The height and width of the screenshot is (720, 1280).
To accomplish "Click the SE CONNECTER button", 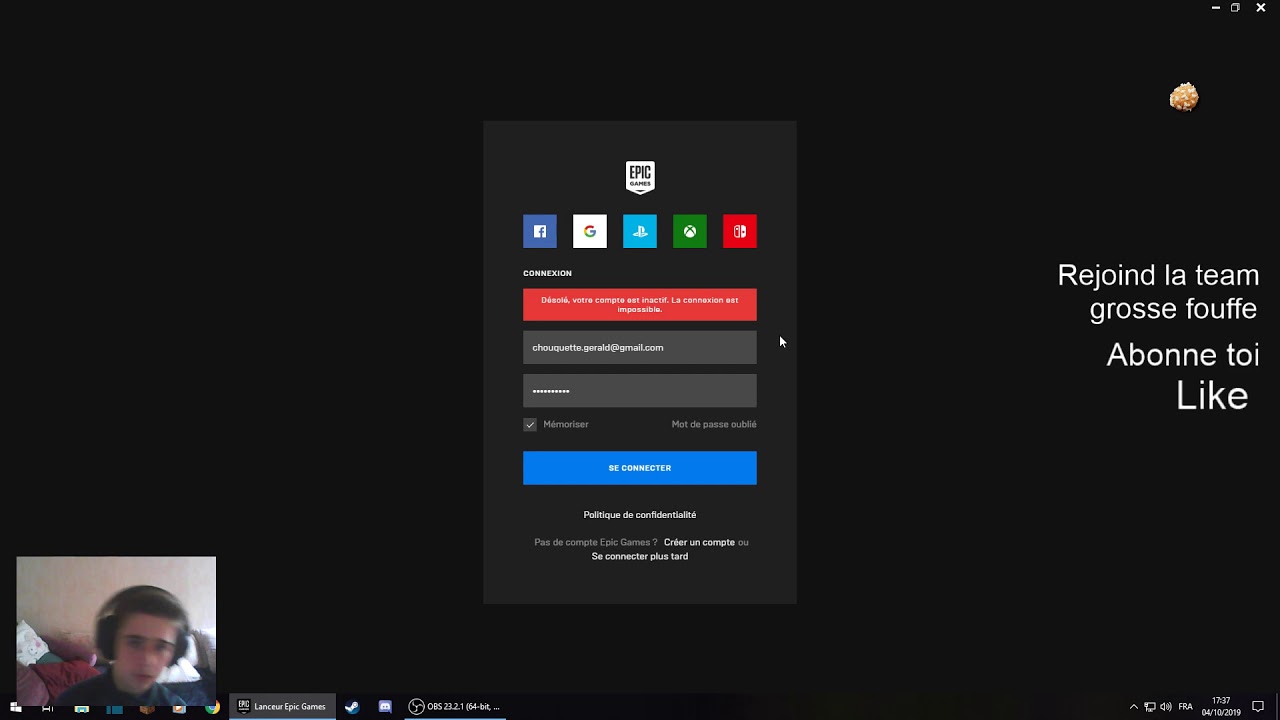I will click(x=640, y=468).
